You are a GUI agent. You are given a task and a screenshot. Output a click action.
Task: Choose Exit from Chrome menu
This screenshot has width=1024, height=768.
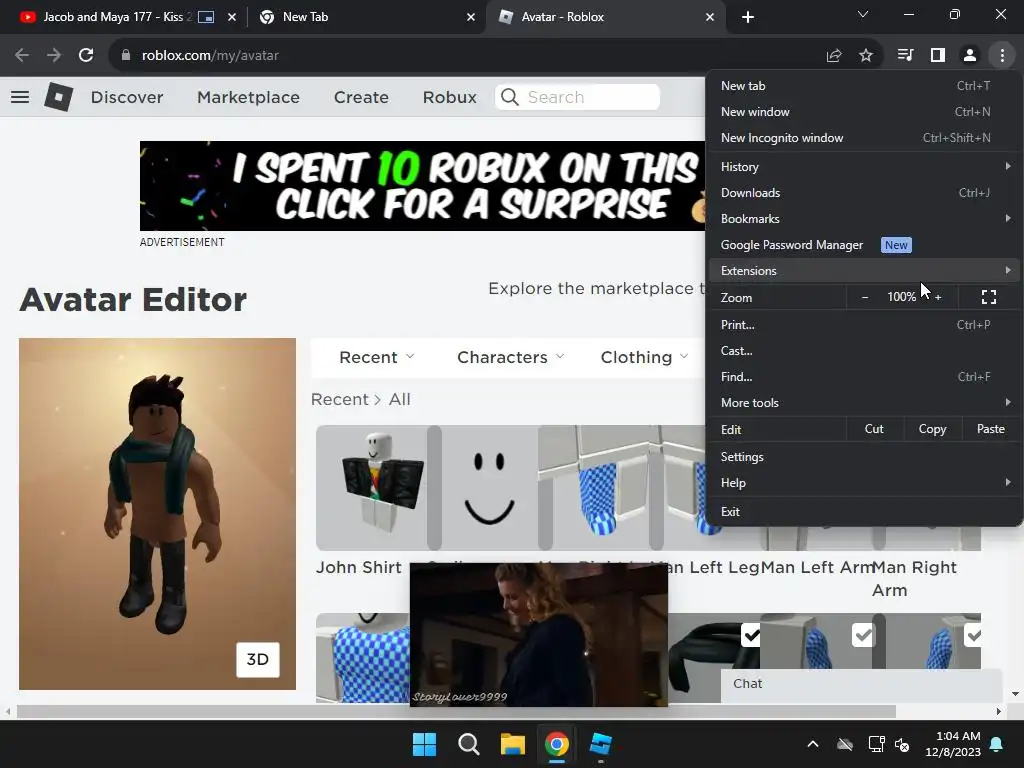(x=865, y=511)
